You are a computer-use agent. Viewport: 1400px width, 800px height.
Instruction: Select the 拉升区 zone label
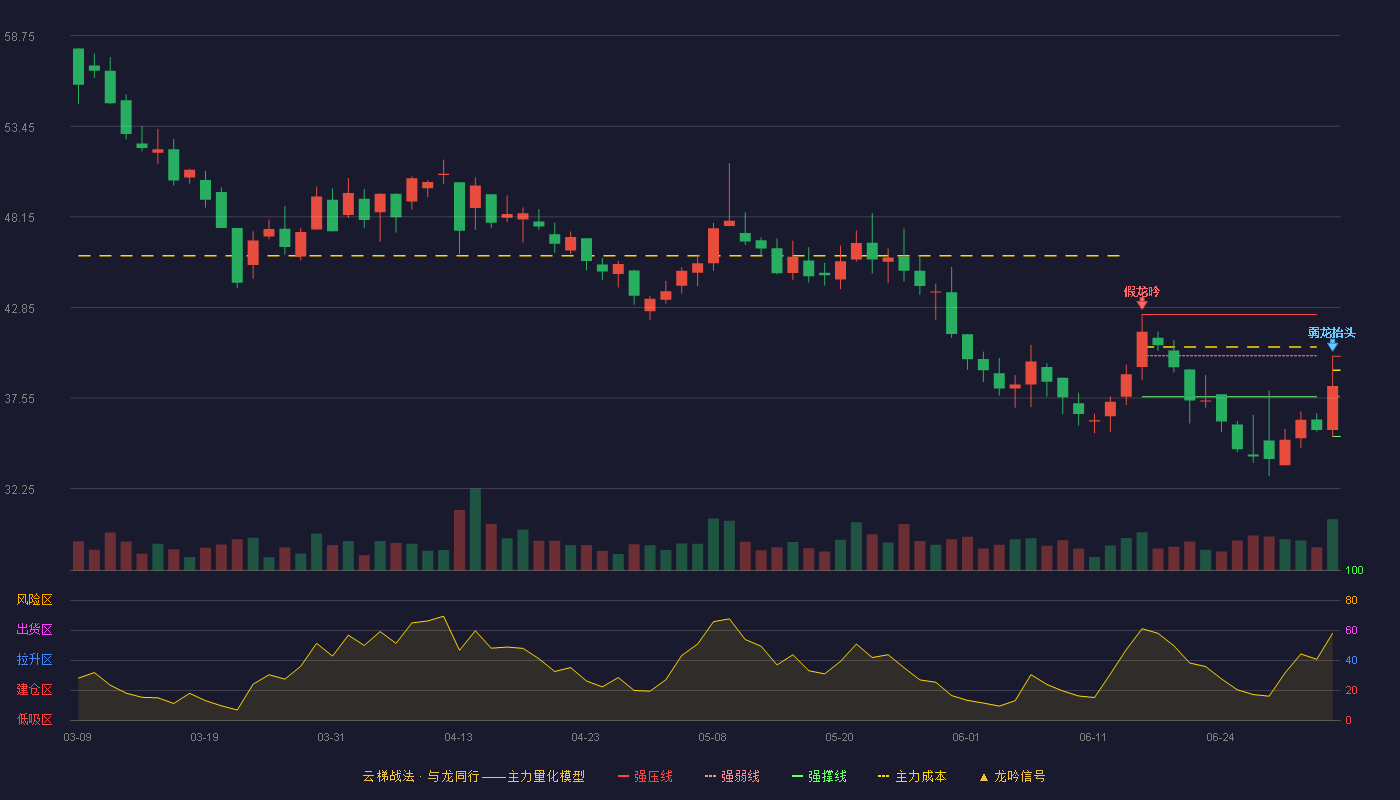point(34,660)
